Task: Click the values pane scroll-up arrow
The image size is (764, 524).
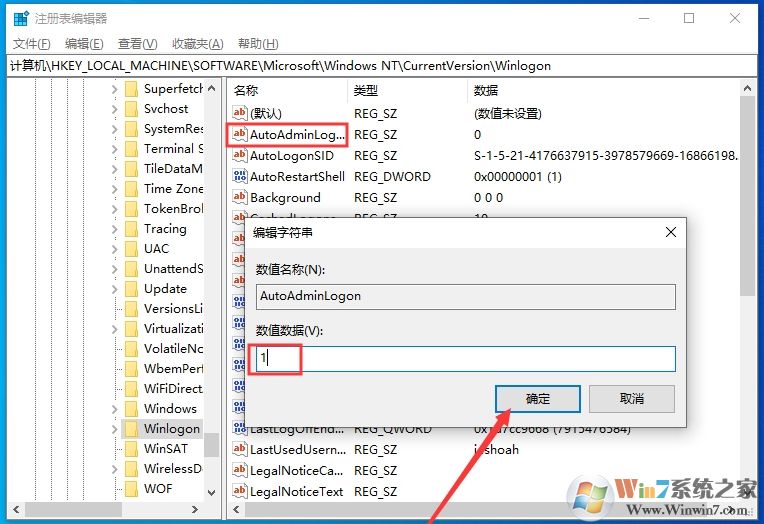Action: [x=747, y=88]
